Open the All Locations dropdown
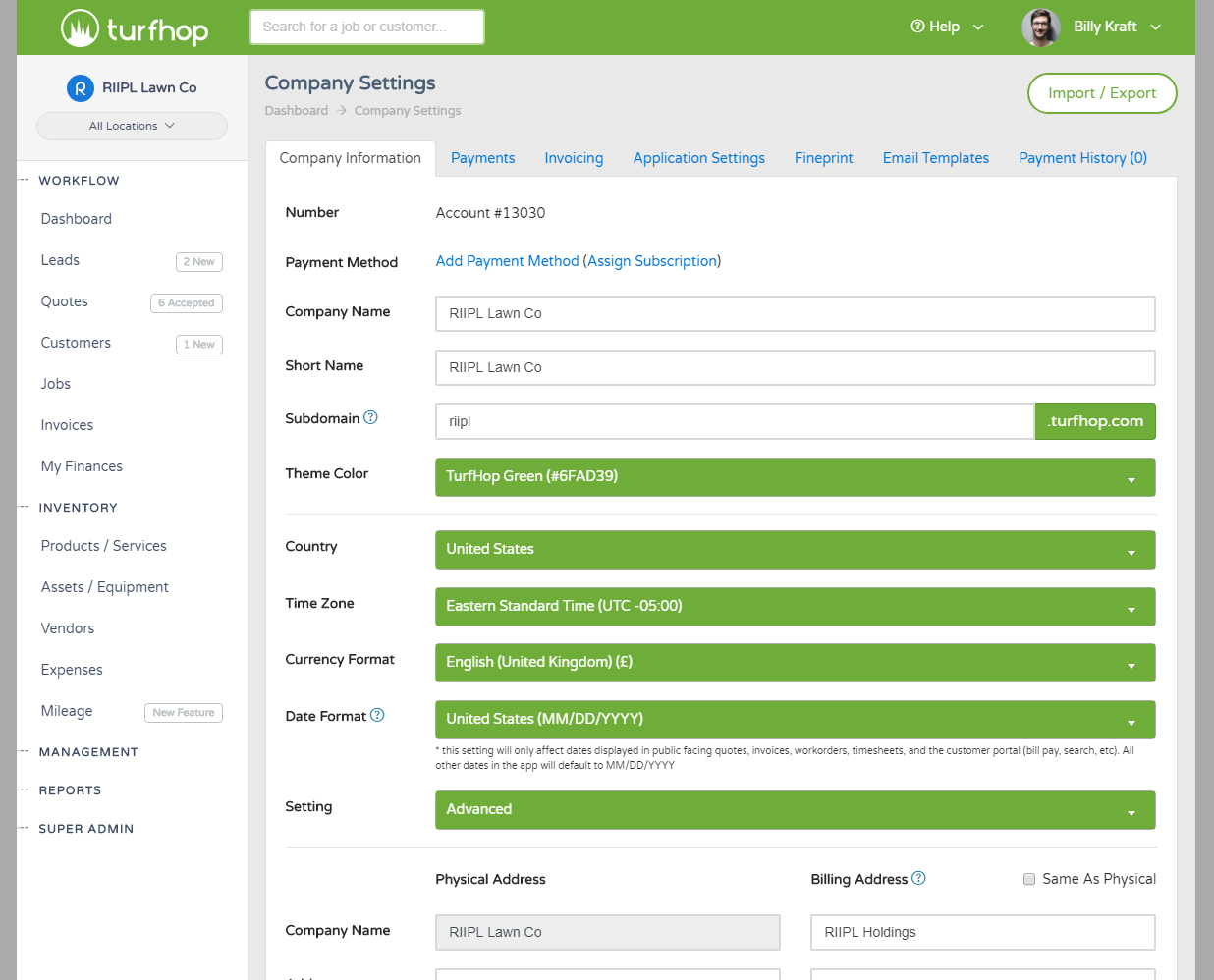Screen dimensions: 1214x980 [x=132, y=126]
